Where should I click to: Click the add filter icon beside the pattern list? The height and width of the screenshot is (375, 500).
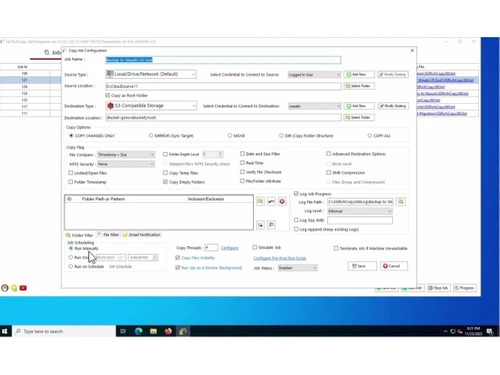260,201
